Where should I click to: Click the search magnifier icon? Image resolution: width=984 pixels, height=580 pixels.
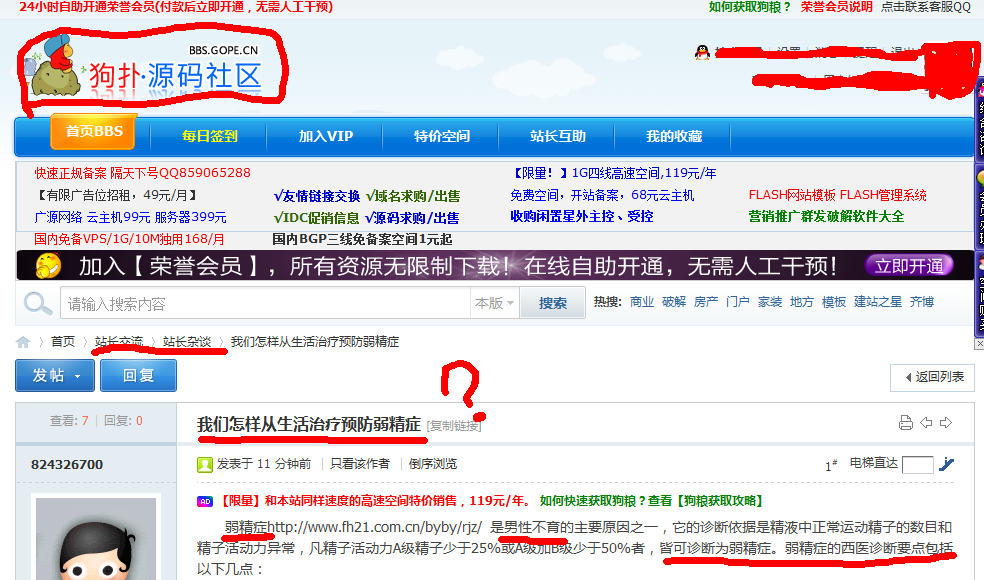coord(38,302)
